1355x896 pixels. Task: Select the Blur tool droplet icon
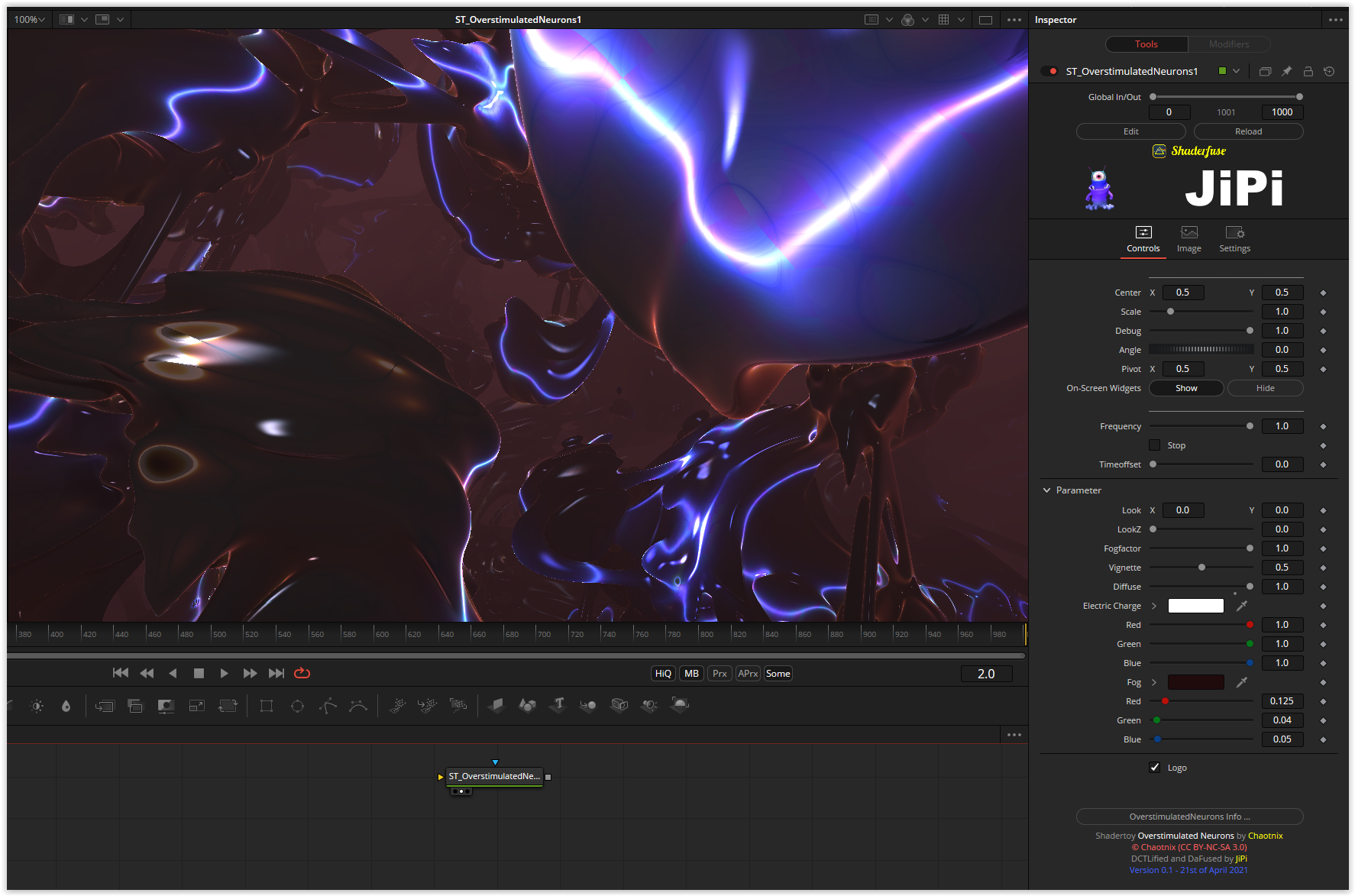point(66,706)
